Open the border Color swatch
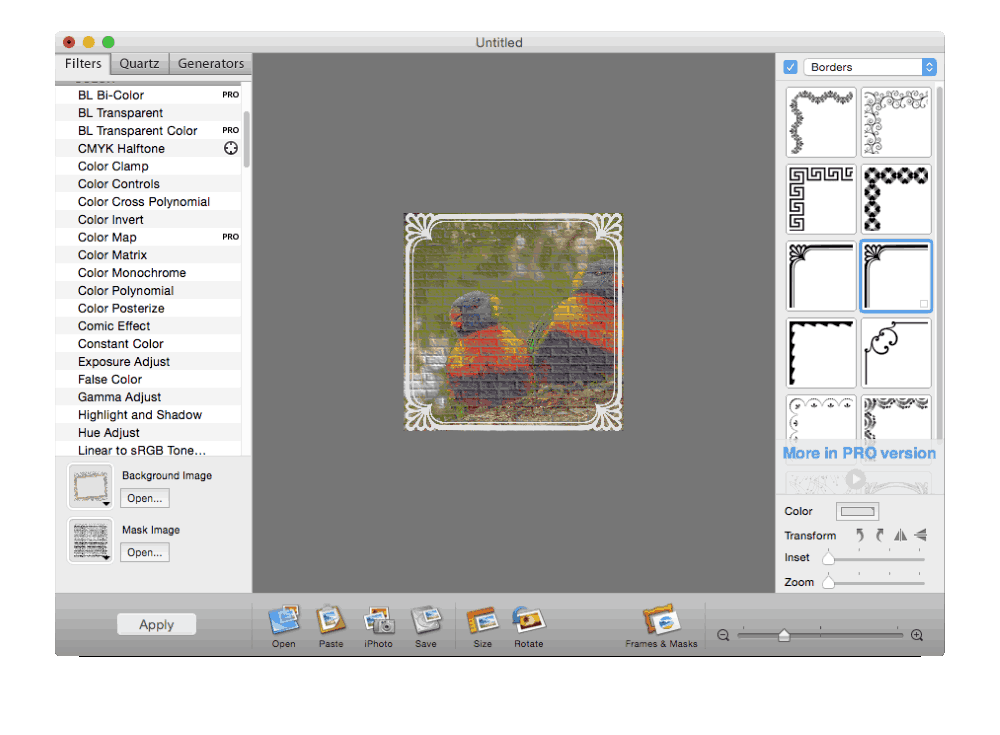 coord(857,511)
